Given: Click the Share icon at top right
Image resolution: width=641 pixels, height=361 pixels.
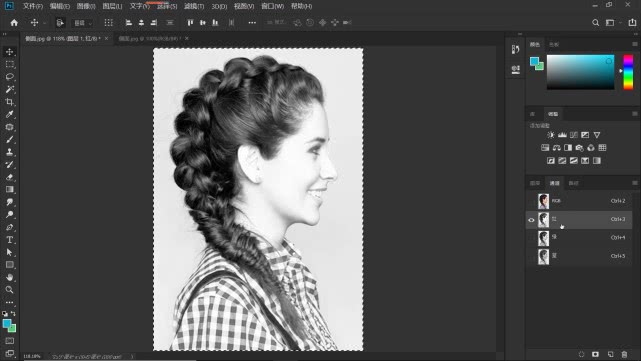Looking at the screenshot, I should (x=632, y=23).
